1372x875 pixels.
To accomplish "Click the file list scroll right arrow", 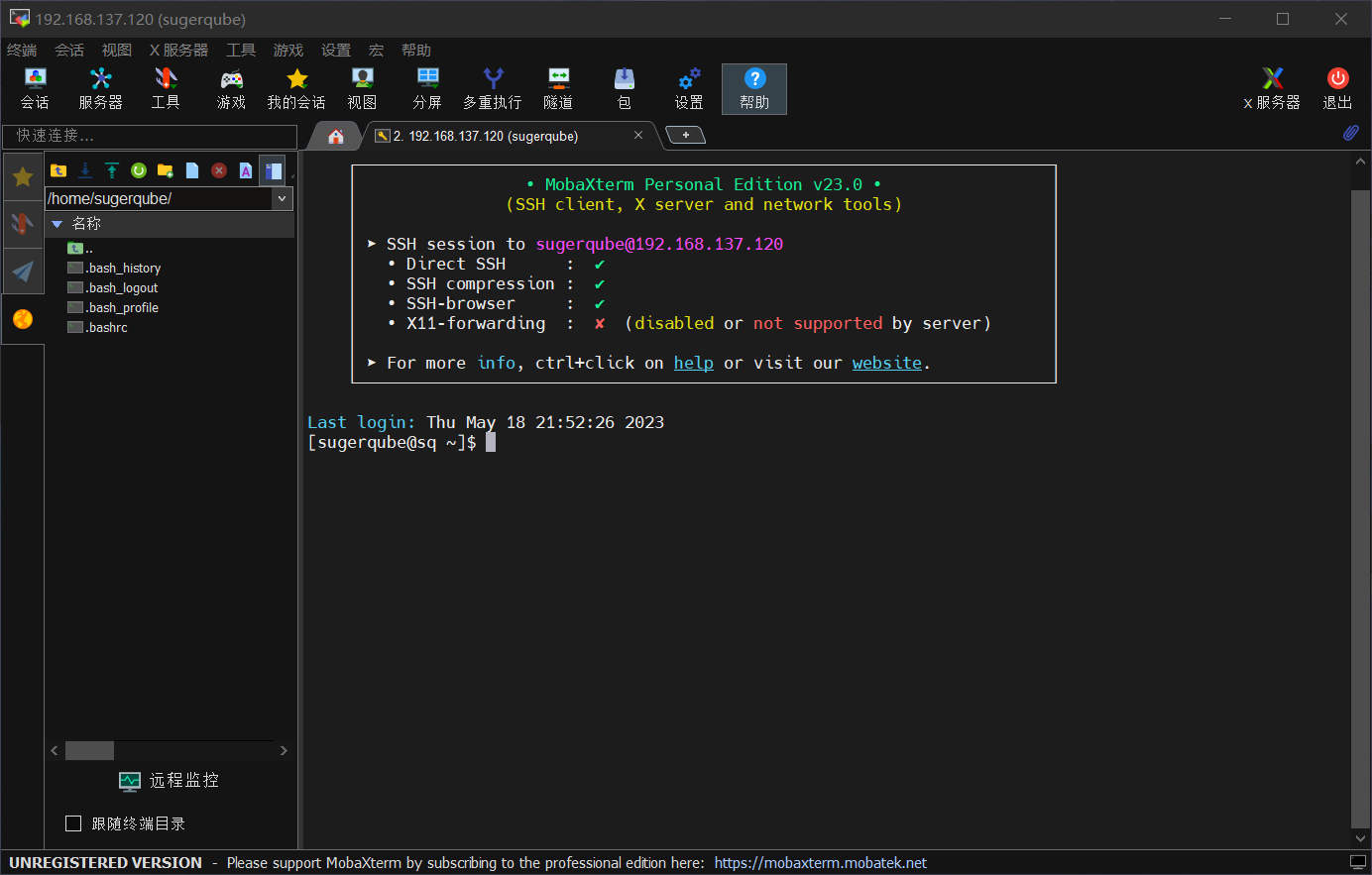I will (x=284, y=750).
